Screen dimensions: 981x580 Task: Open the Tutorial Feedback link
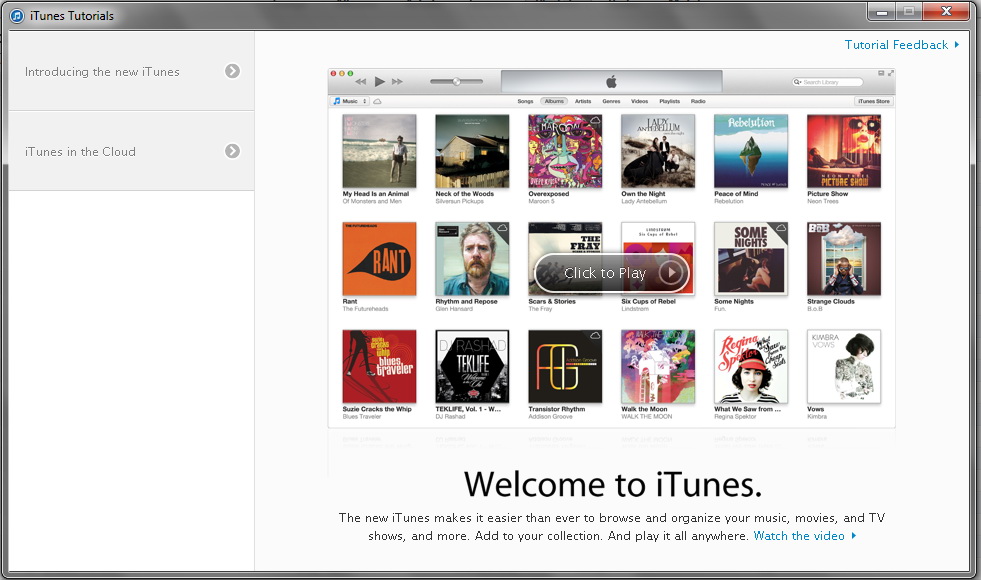coord(902,45)
